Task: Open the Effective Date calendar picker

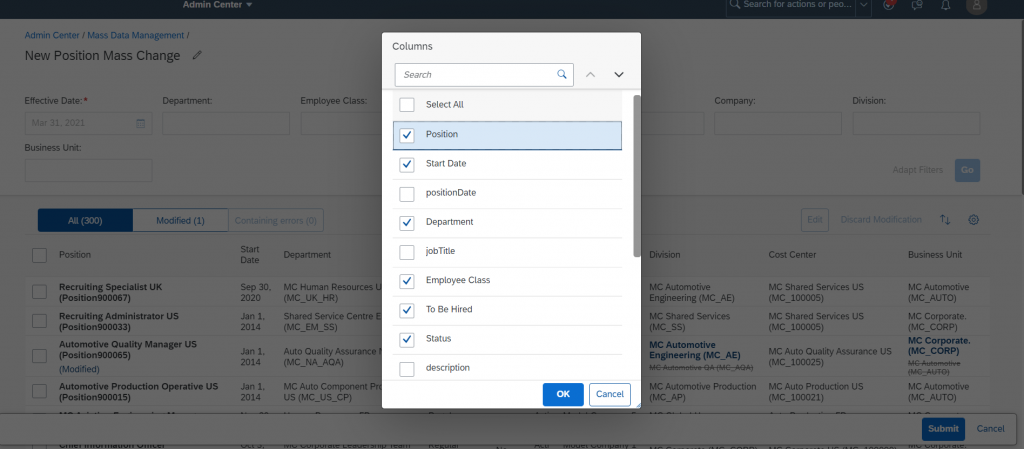Action: click(x=140, y=123)
